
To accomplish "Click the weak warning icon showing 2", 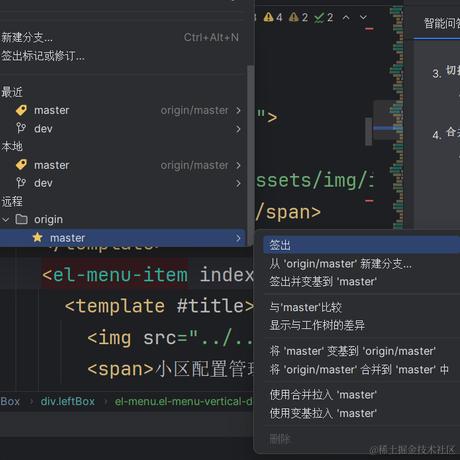I will tap(294, 17).
